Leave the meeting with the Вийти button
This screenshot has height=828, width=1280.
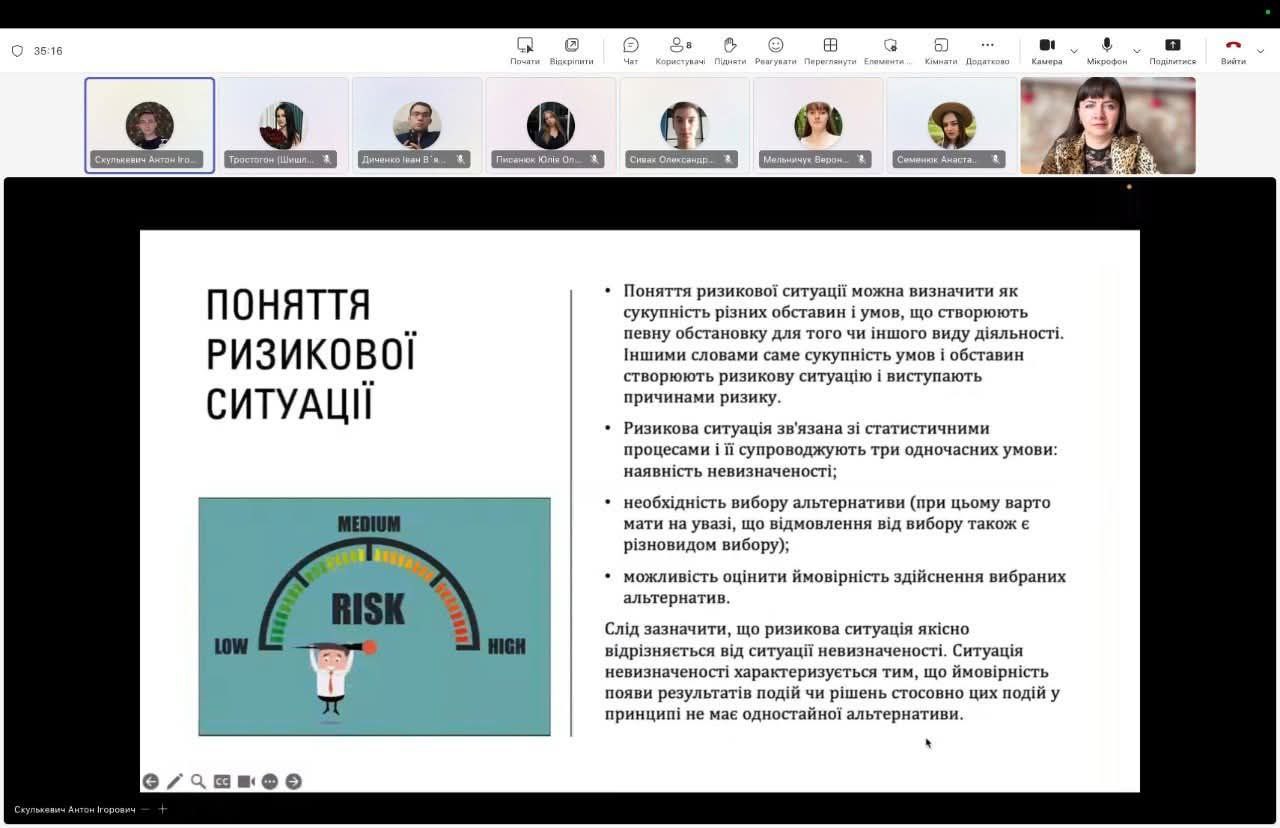[1233, 50]
